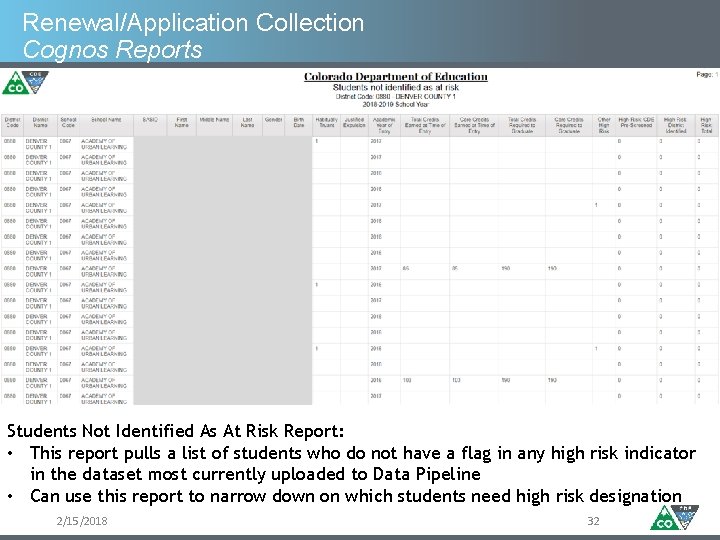Click the Core Credits Required to Graduate header
The width and height of the screenshot is (720, 540).
[x=569, y=125]
